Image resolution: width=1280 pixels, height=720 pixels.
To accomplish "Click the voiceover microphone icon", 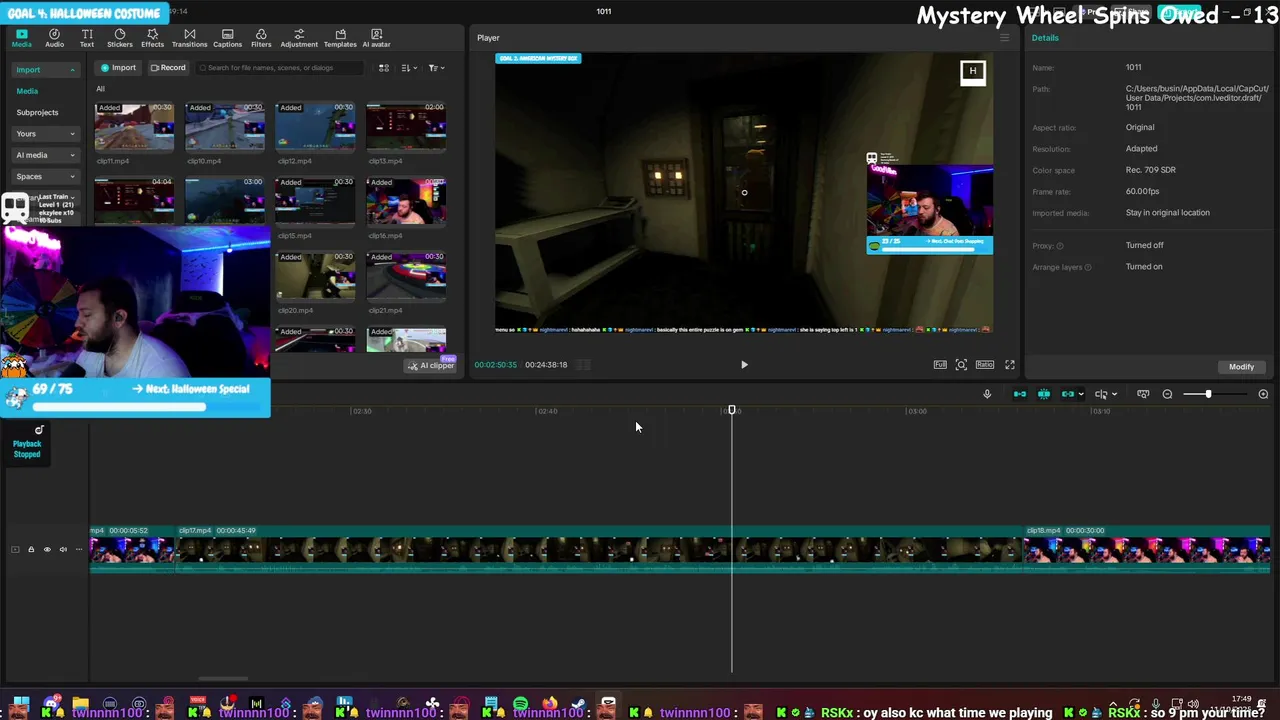I will click(x=987, y=394).
